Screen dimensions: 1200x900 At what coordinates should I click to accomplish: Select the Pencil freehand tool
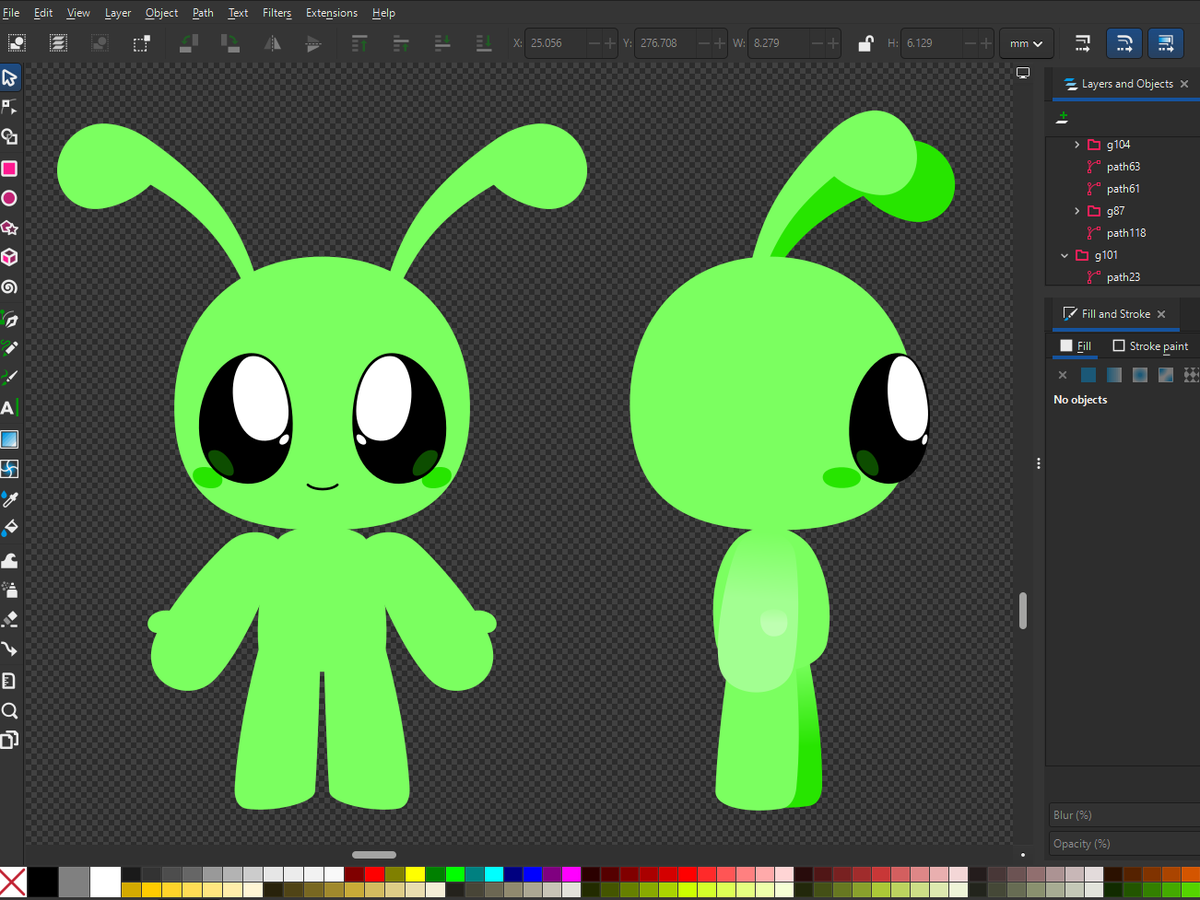[10, 349]
